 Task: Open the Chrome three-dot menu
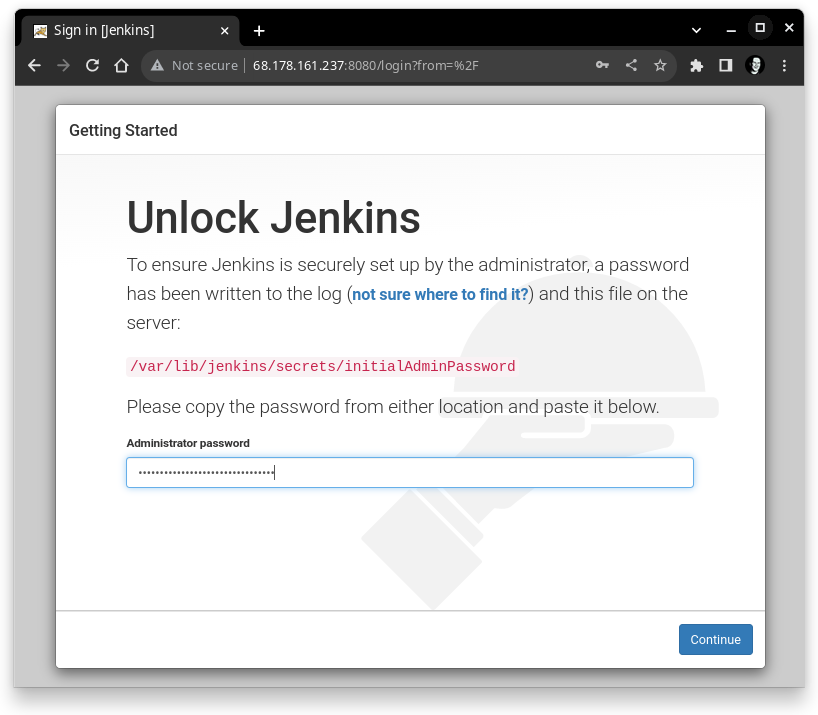pos(784,66)
